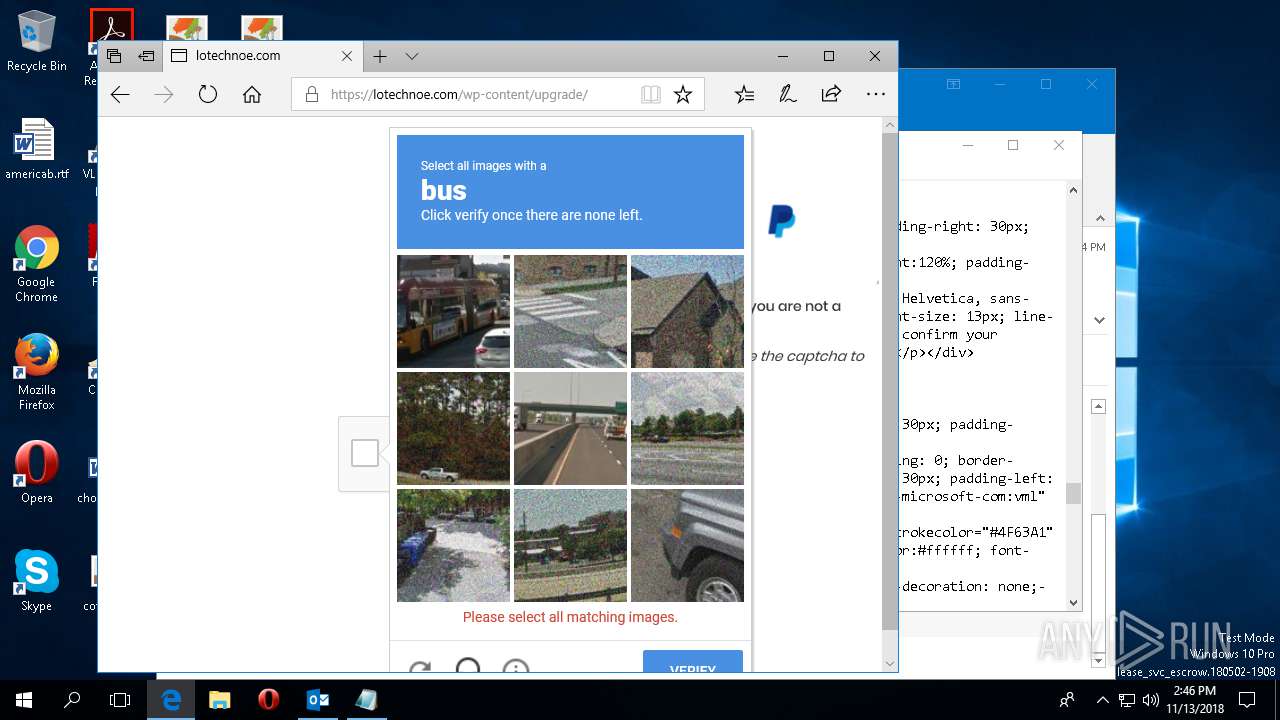Switch to Outlook on the taskbar
Screen dimensions: 1280x720
[317, 700]
